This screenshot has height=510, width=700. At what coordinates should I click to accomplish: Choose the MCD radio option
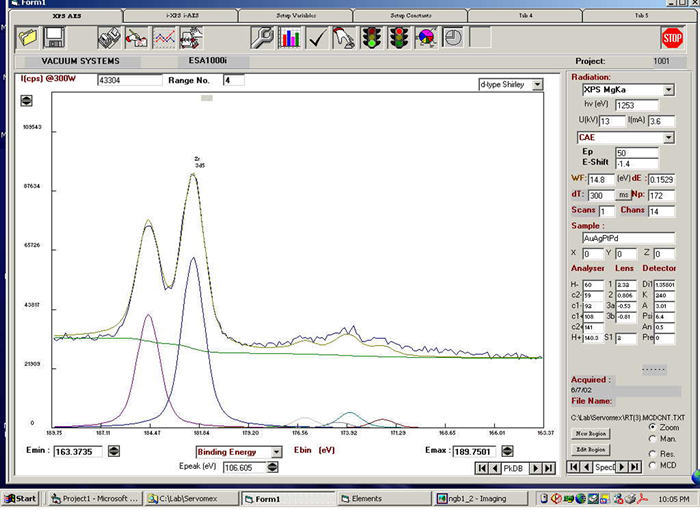pos(653,465)
